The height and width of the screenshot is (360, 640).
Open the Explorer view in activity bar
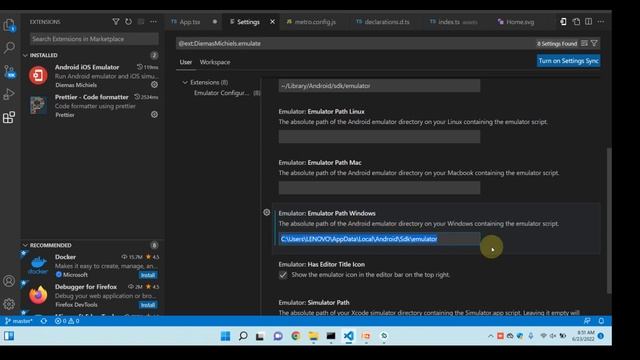[x=9, y=25]
